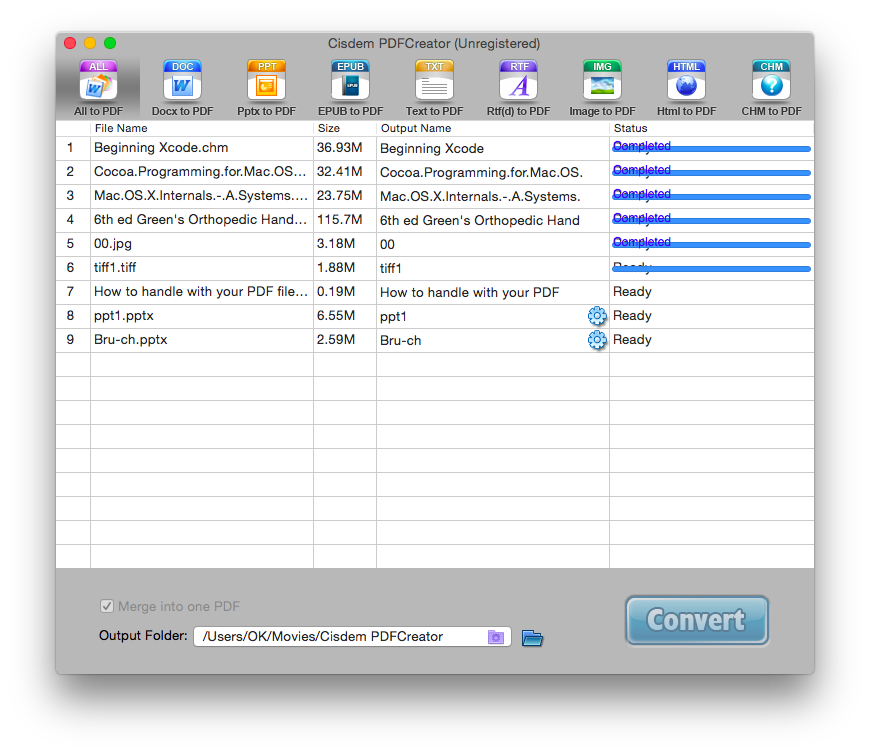
Task: Click the size value 3.18M
Action: pos(336,244)
